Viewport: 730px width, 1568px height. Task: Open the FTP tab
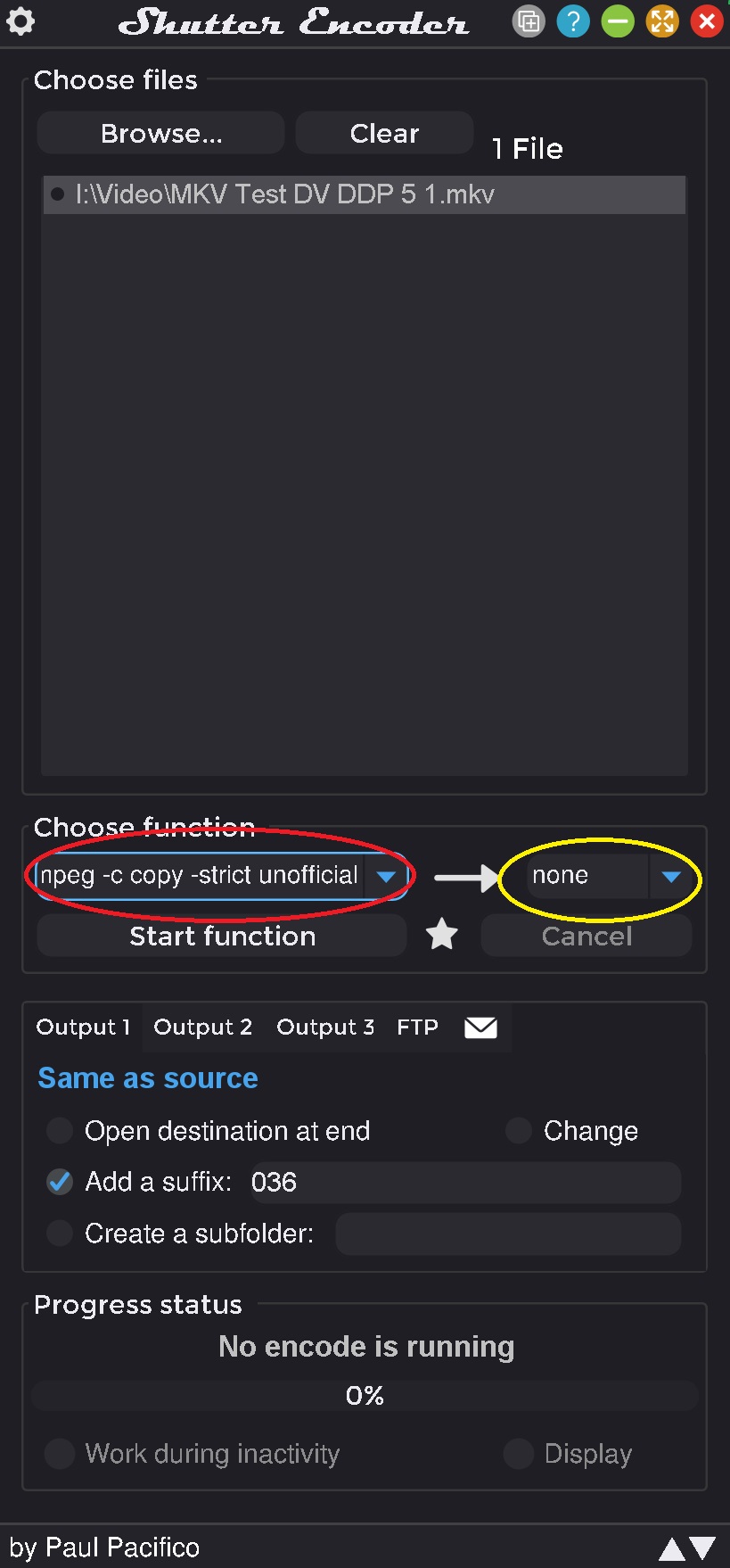pos(417,1027)
